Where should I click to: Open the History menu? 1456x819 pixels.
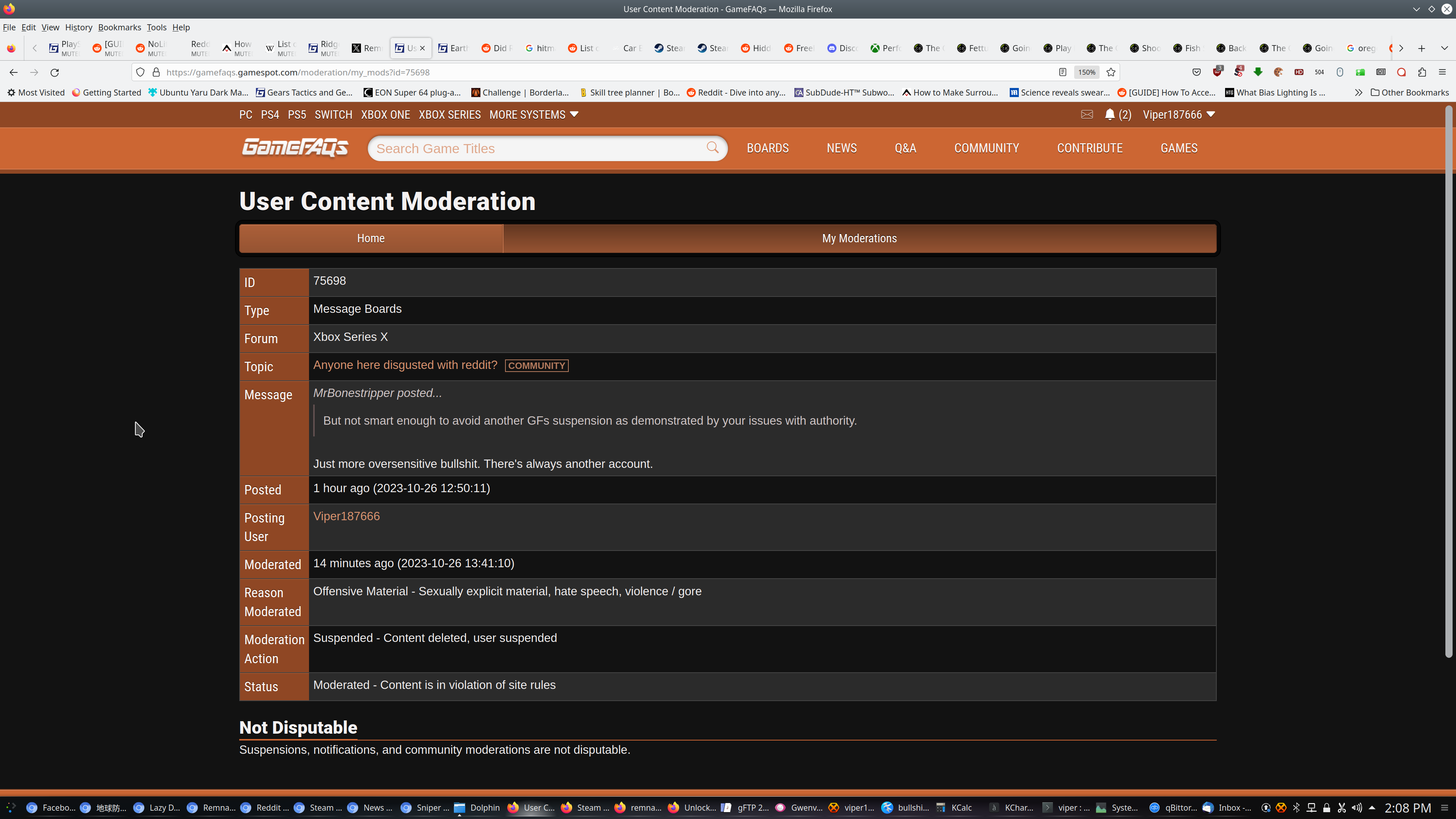click(x=78, y=27)
